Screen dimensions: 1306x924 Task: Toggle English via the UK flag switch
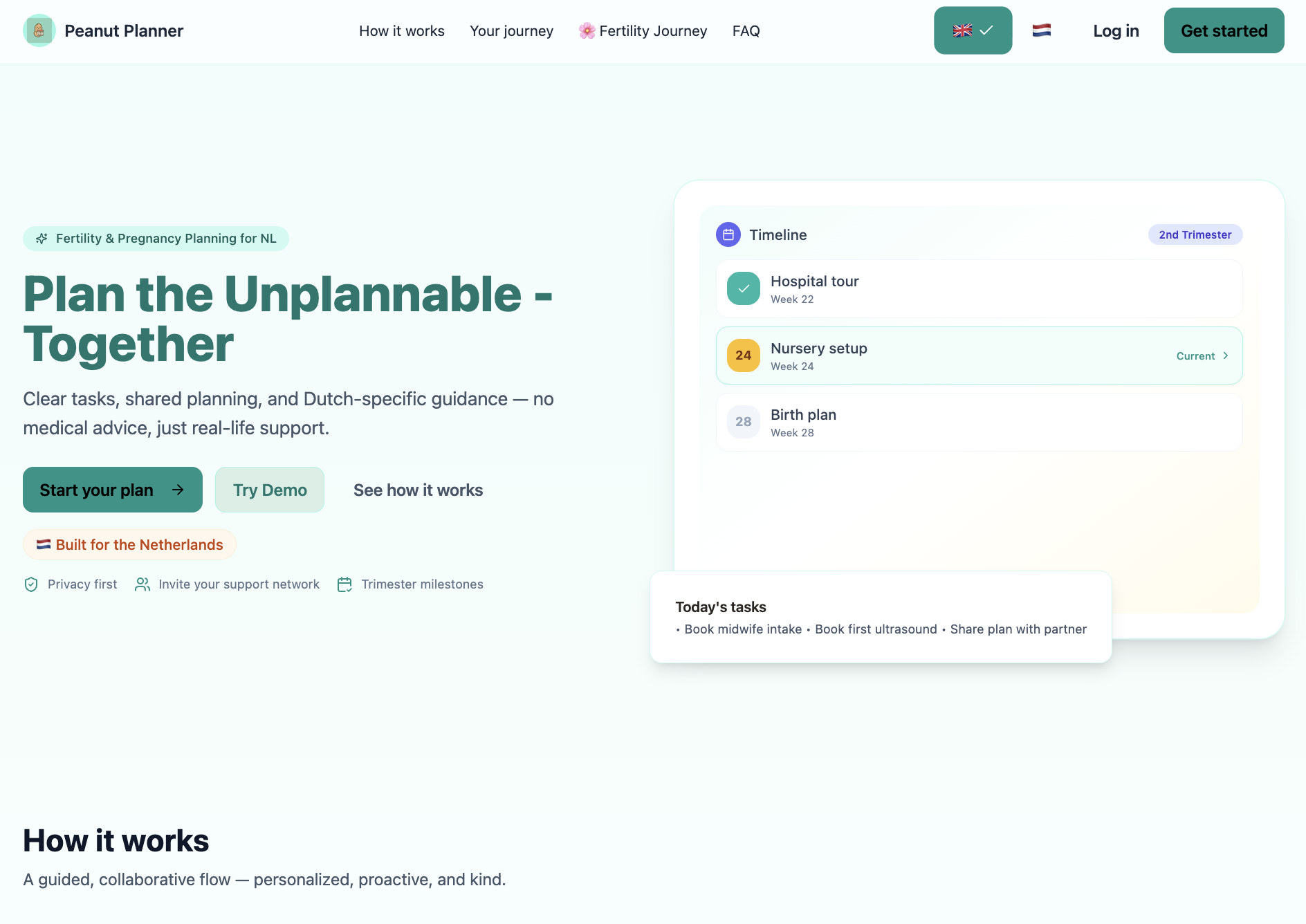click(973, 30)
